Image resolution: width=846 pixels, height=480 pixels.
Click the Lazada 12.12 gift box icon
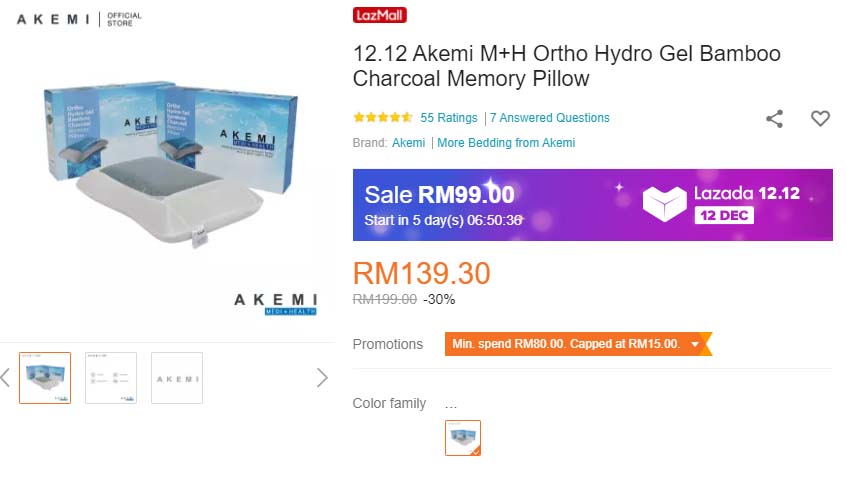[664, 204]
